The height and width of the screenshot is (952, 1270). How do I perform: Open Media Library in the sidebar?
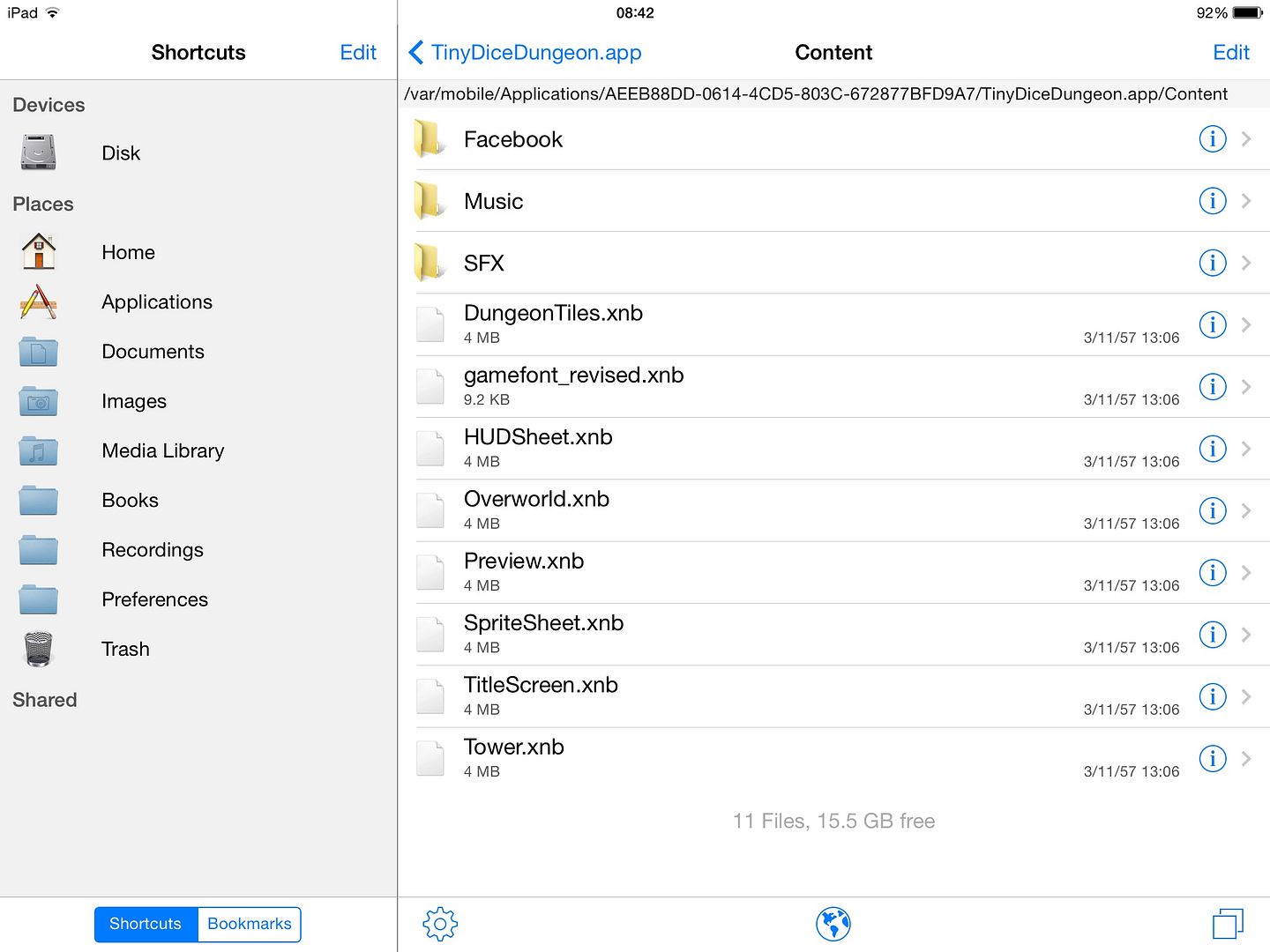click(162, 451)
